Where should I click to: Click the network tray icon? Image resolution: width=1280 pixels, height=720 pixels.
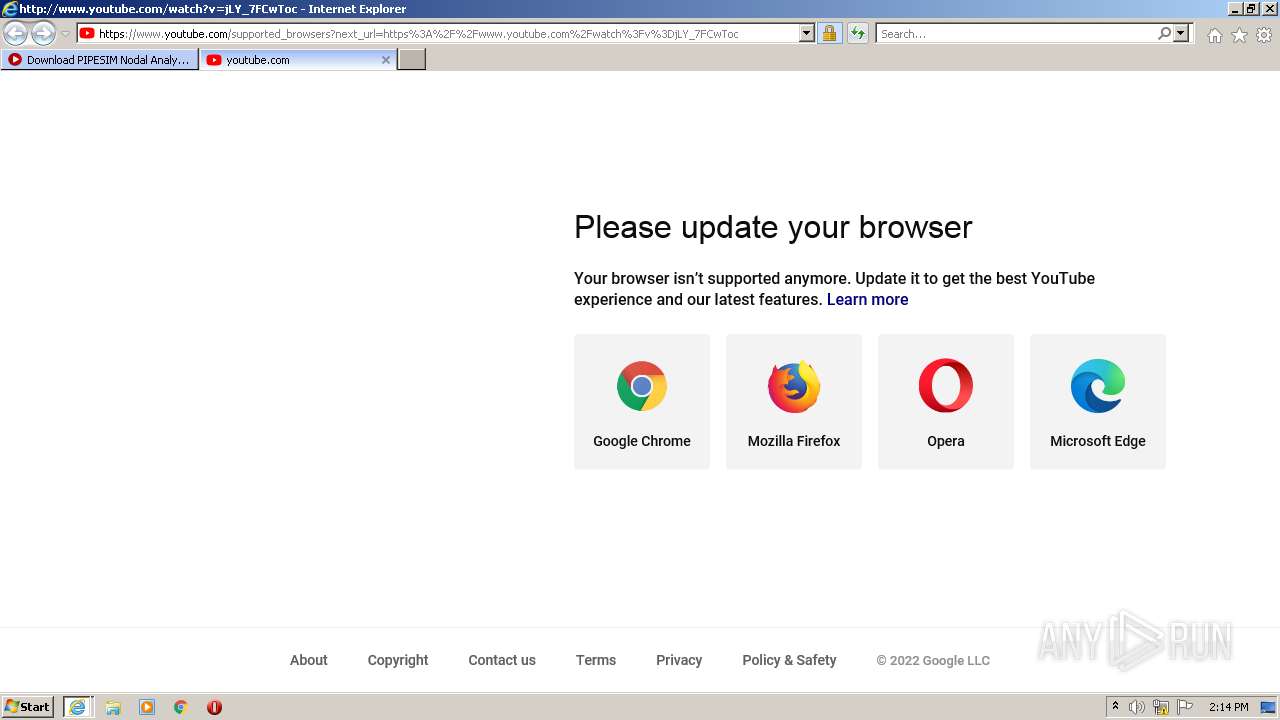[1161, 707]
